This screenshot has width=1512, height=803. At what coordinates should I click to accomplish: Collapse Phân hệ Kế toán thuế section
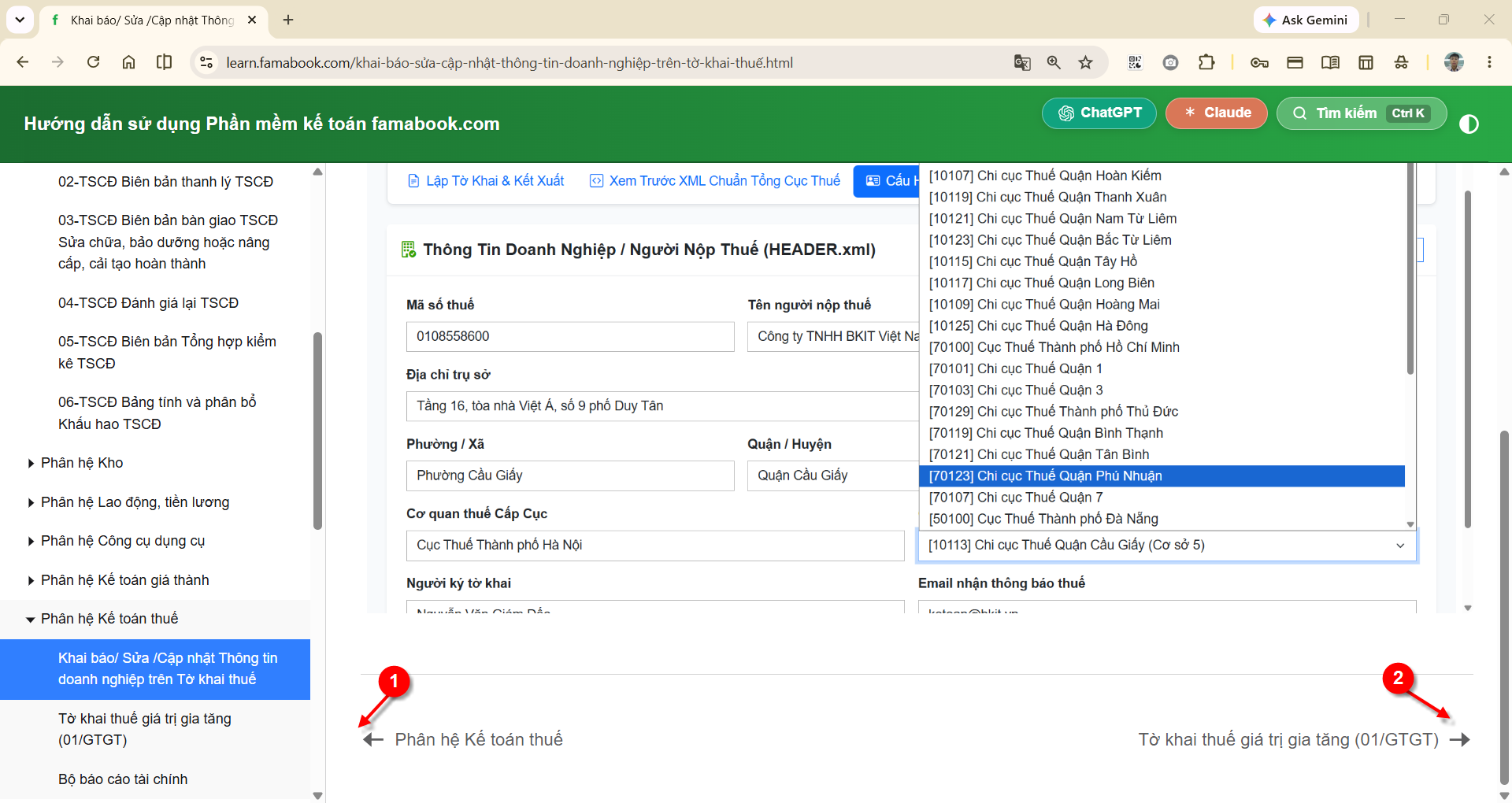[109, 619]
